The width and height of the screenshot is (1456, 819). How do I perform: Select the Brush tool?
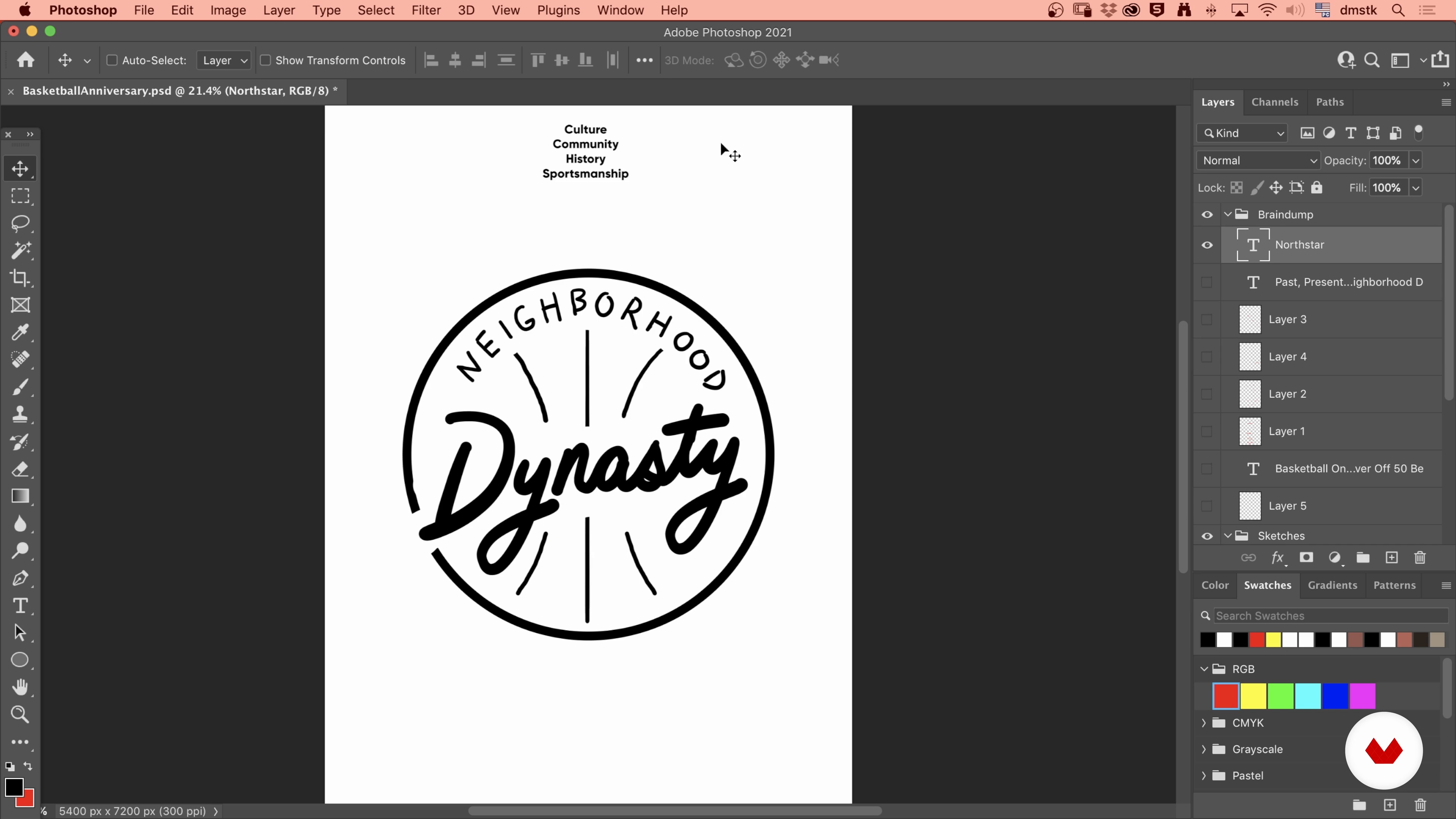20,387
